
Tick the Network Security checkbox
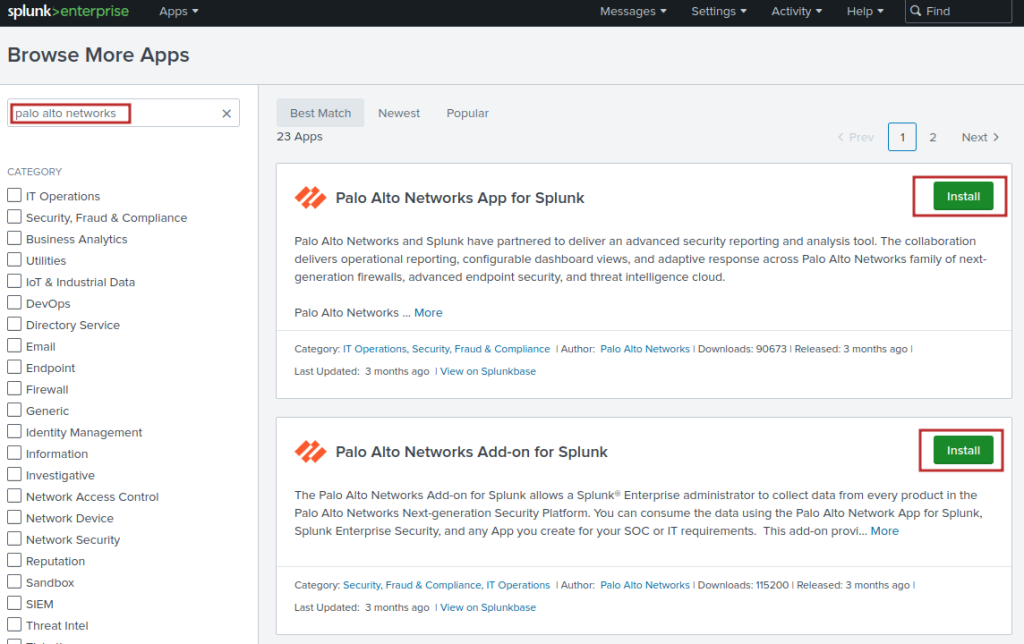[x=14, y=539]
